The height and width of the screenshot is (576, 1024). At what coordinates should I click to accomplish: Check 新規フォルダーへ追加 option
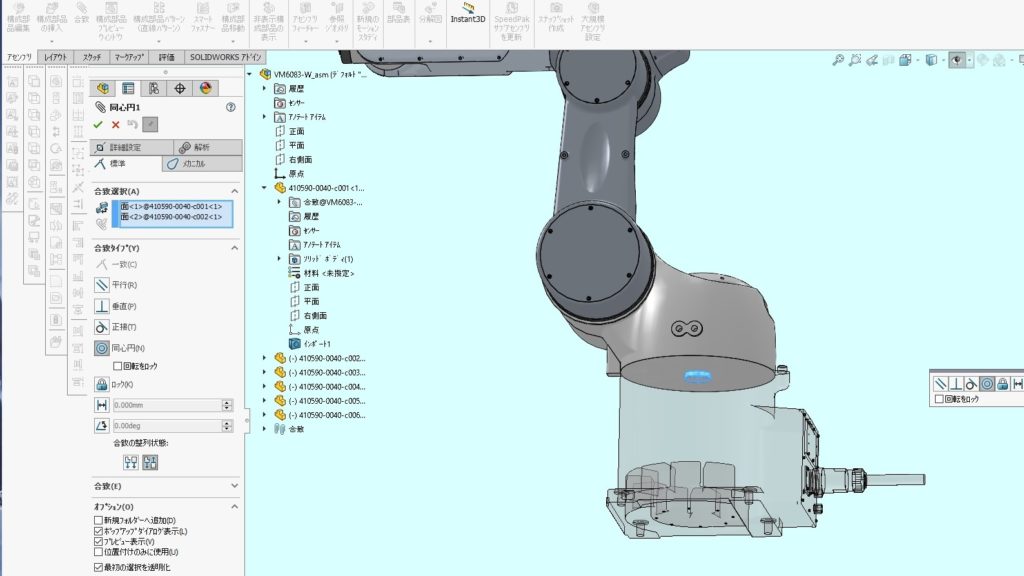[x=98, y=520]
